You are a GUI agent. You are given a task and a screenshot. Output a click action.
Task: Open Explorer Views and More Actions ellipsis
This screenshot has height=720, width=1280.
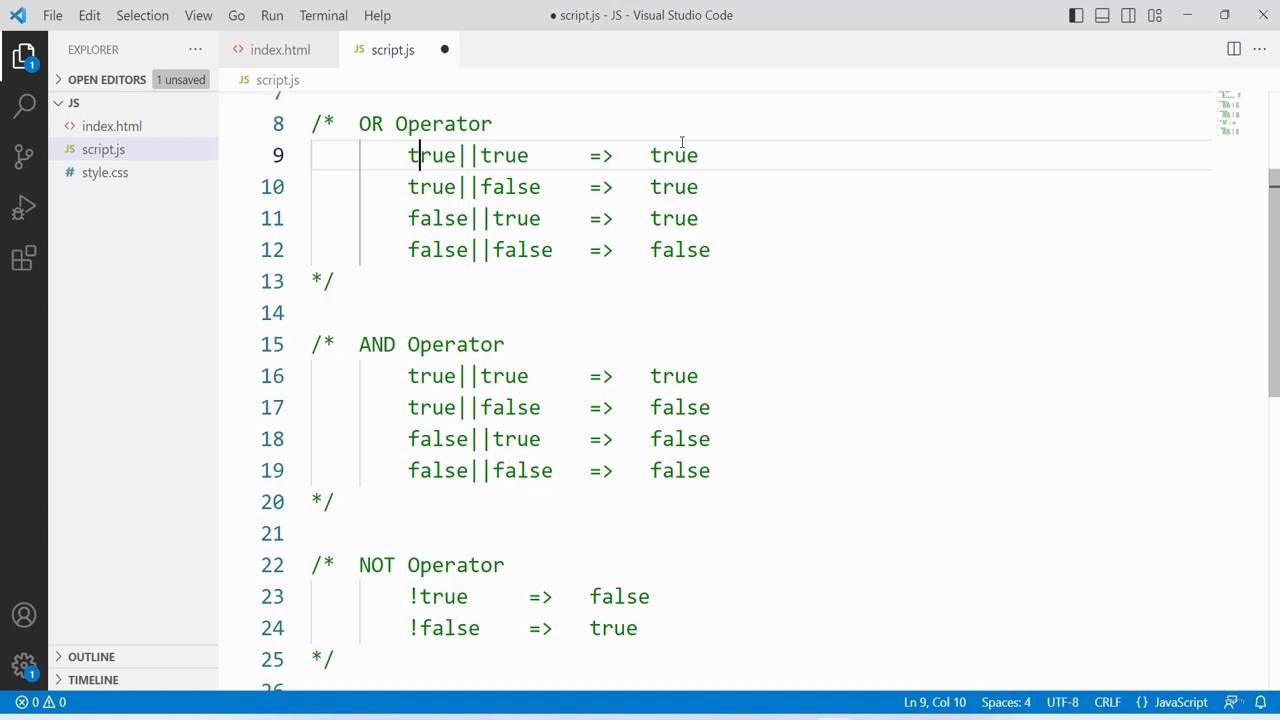coord(195,49)
